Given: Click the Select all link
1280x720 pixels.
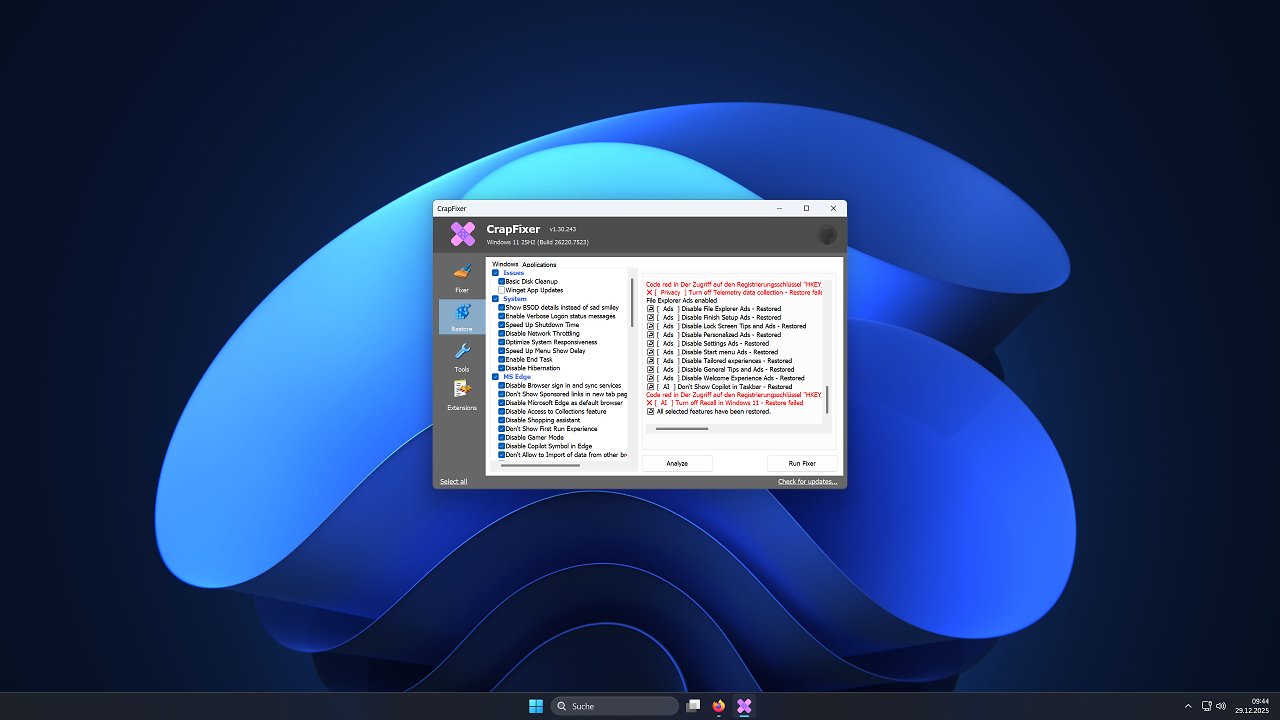Looking at the screenshot, I should click(x=453, y=481).
